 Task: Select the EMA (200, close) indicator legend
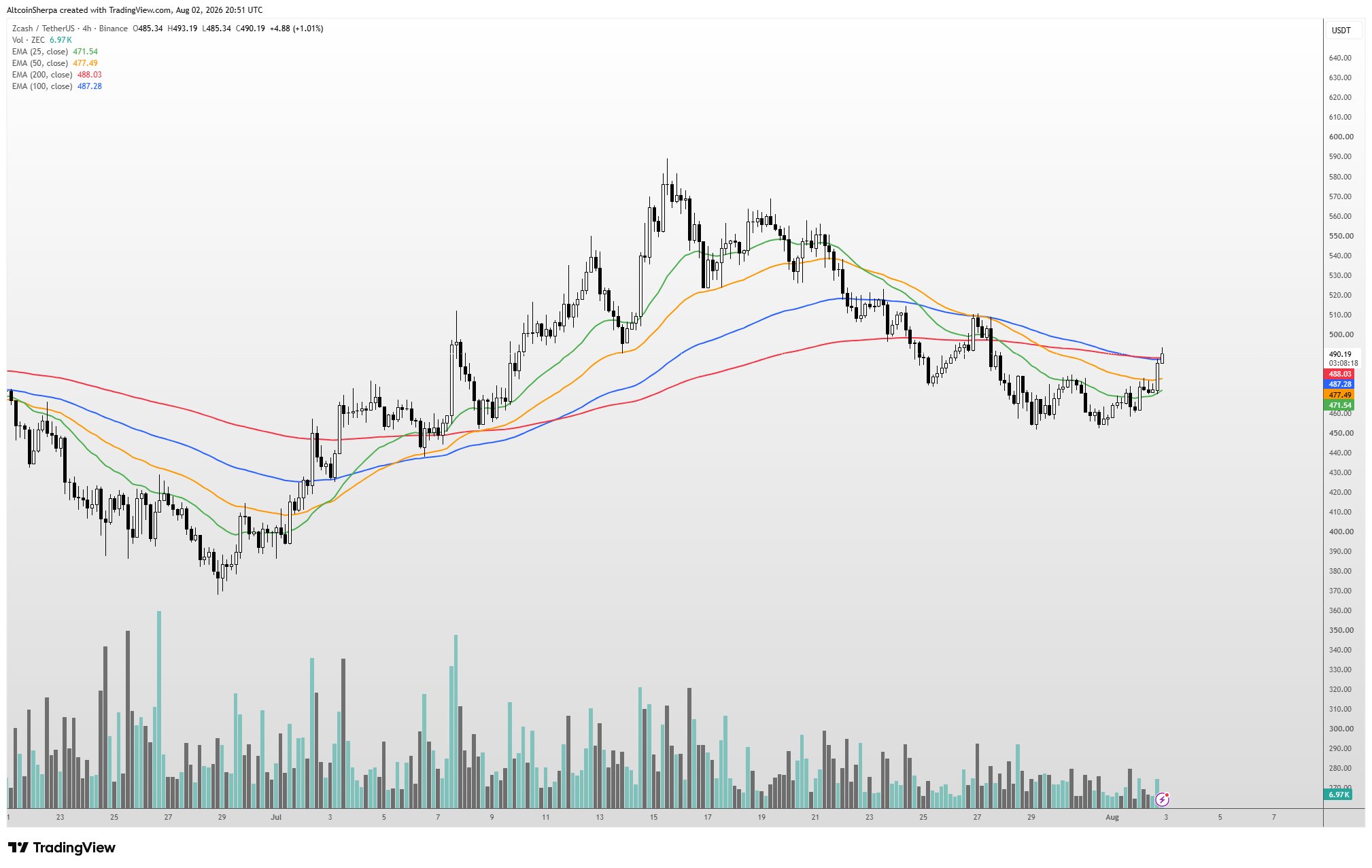coord(57,75)
